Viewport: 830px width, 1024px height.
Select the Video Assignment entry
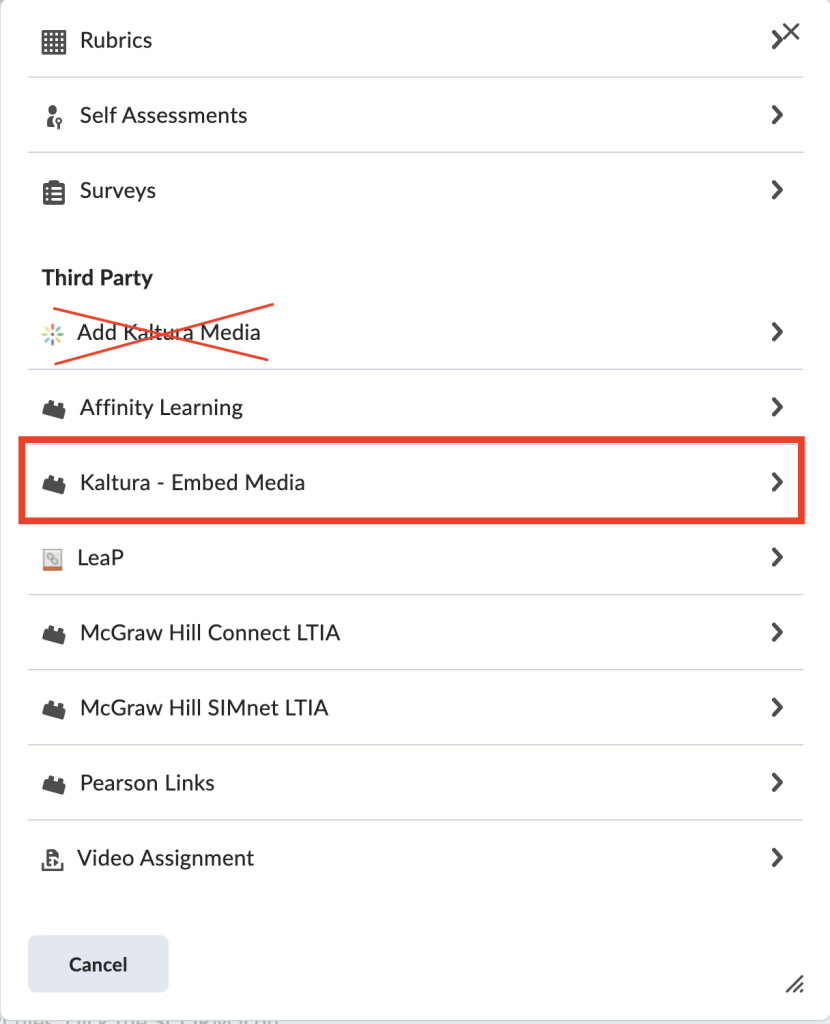tap(415, 858)
